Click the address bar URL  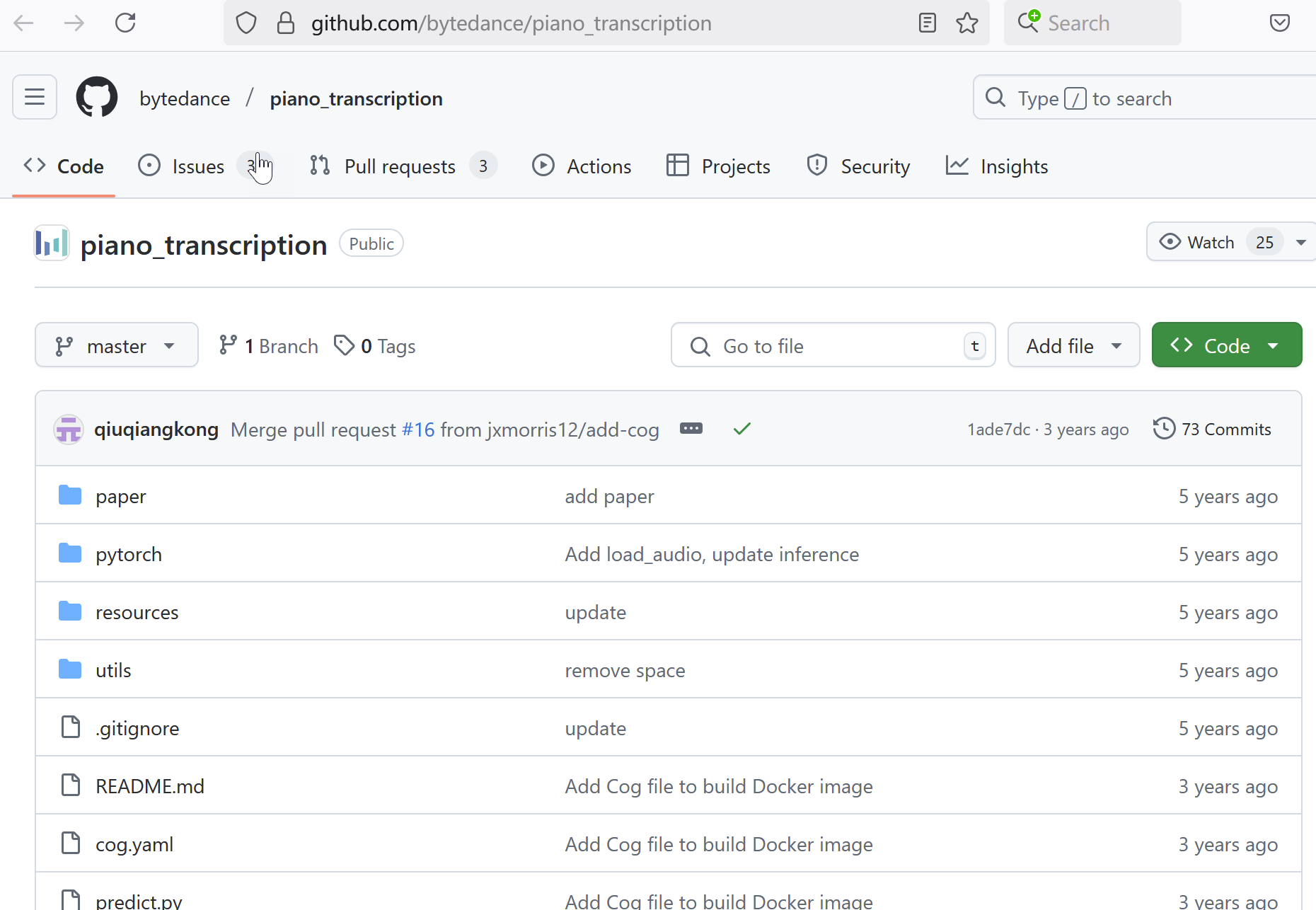pos(512,23)
